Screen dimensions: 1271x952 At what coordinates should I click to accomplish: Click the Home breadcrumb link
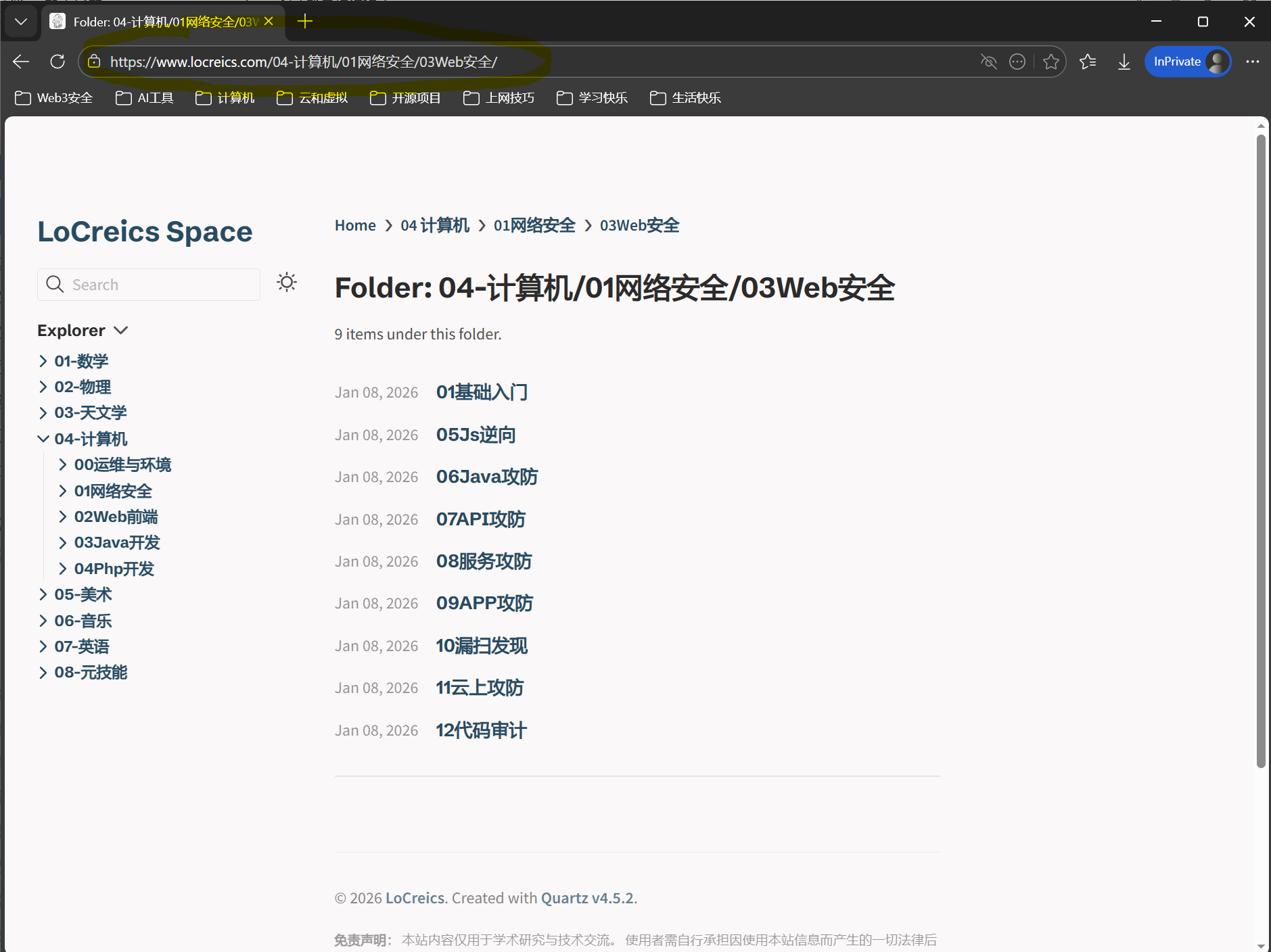[355, 225]
